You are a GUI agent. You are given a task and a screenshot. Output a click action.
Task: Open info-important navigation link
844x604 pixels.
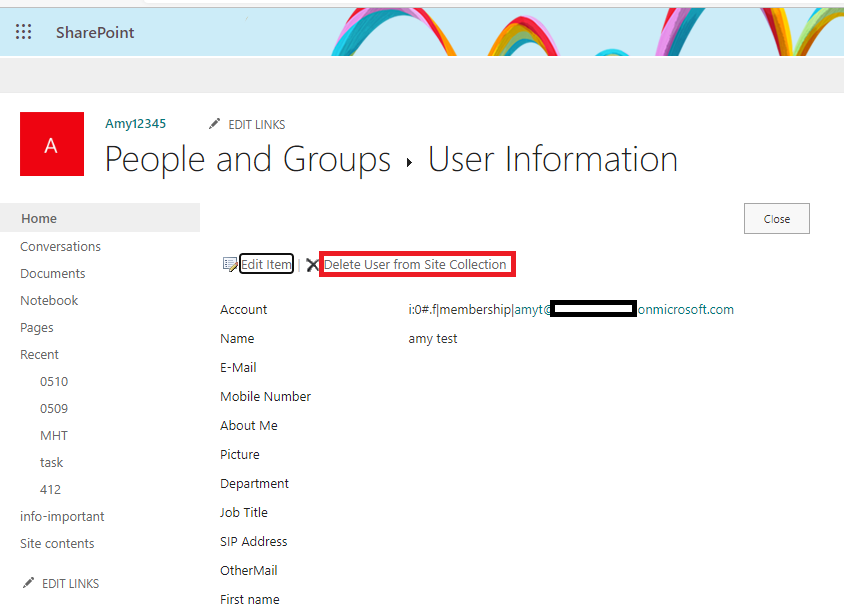coord(62,516)
